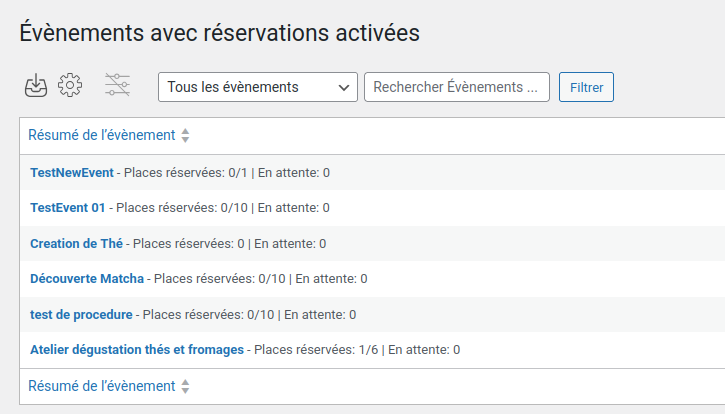
Task: Open the 'test de procedure' event
Action: [x=81, y=314]
